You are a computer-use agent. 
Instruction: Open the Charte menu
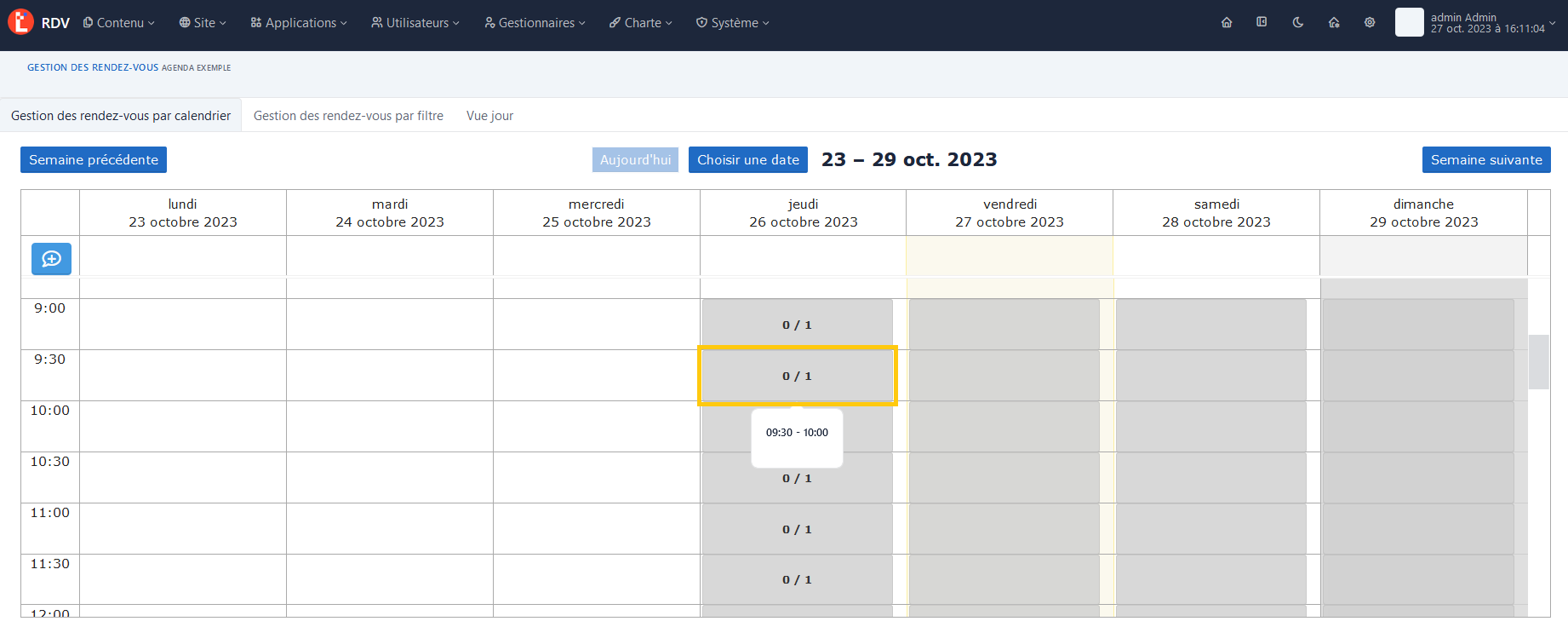(641, 23)
